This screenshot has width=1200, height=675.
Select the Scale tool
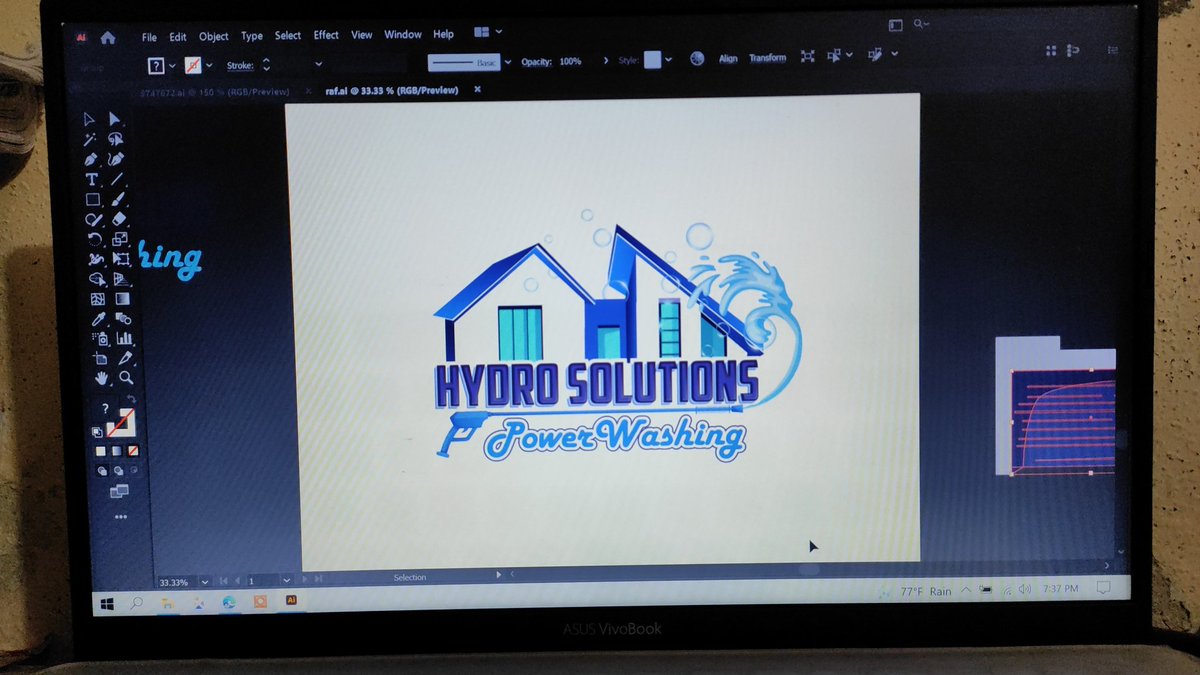tap(120, 239)
